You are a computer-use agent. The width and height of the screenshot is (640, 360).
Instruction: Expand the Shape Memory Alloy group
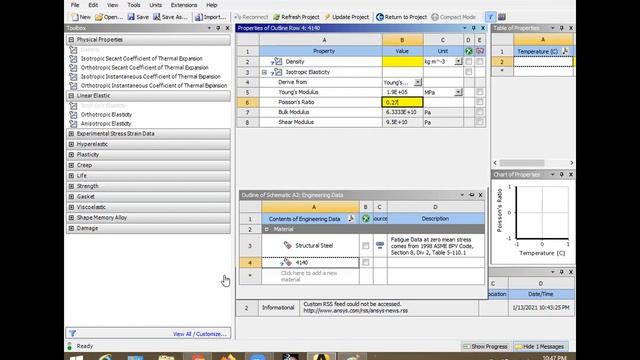[71, 218]
